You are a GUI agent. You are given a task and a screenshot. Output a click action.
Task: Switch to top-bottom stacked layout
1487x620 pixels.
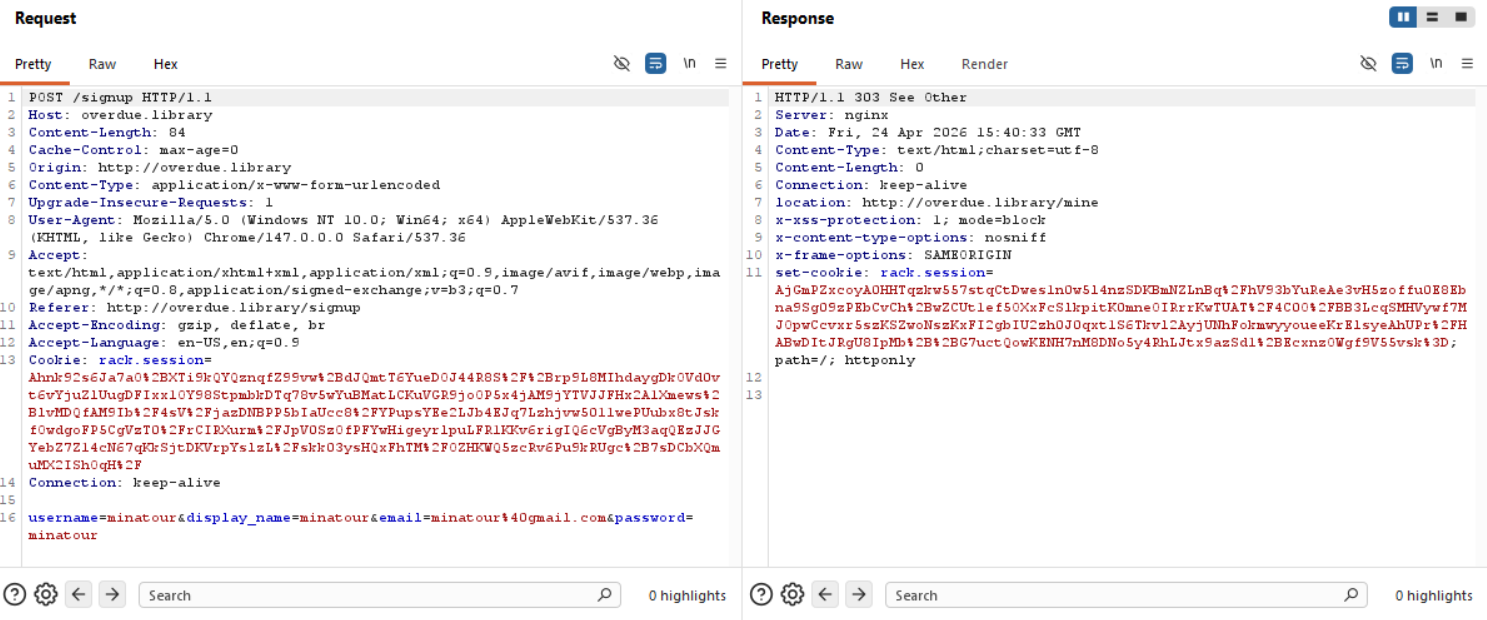click(1432, 17)
